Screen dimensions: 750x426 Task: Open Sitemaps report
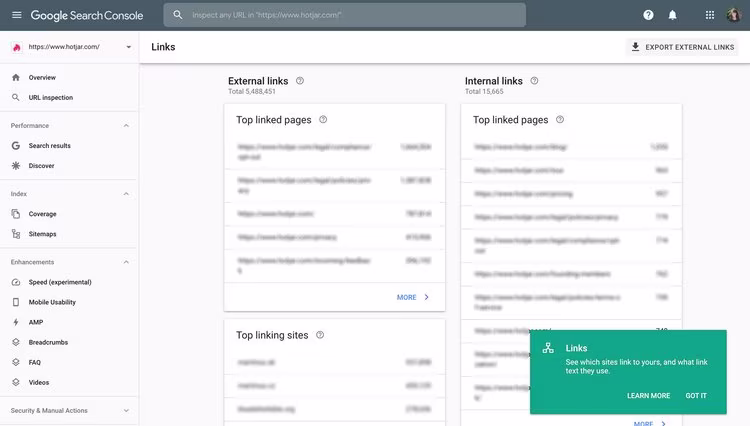click(43, 234)
